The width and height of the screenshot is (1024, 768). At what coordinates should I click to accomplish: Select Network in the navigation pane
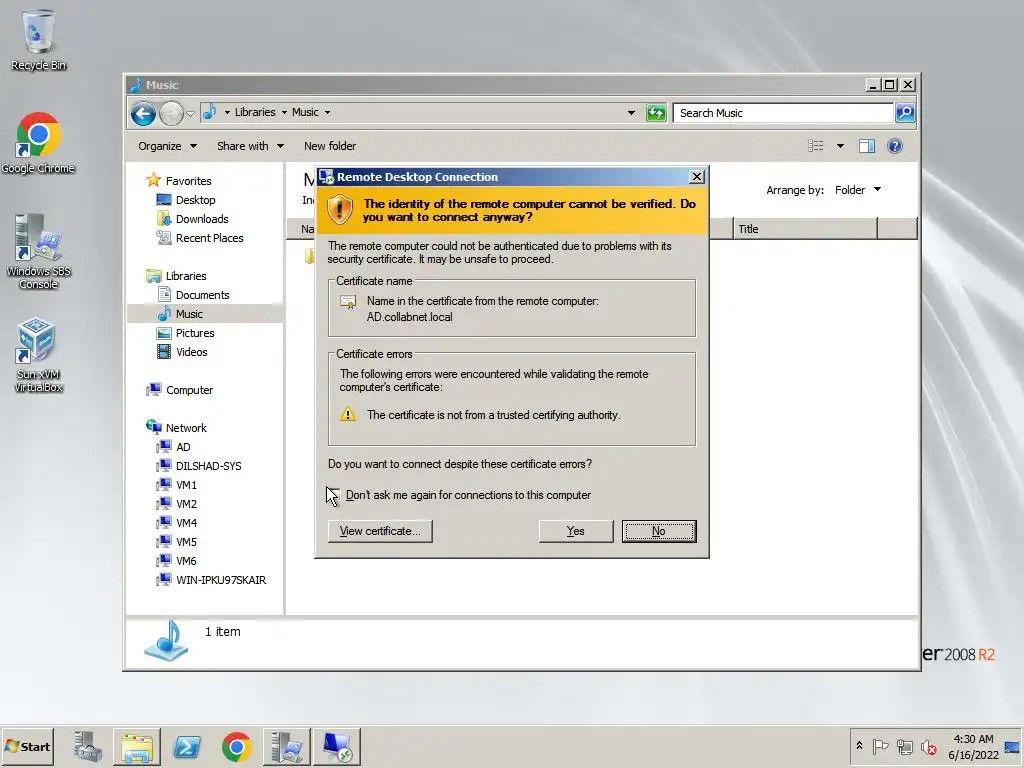pyautogui.click(x=186, y=428)
